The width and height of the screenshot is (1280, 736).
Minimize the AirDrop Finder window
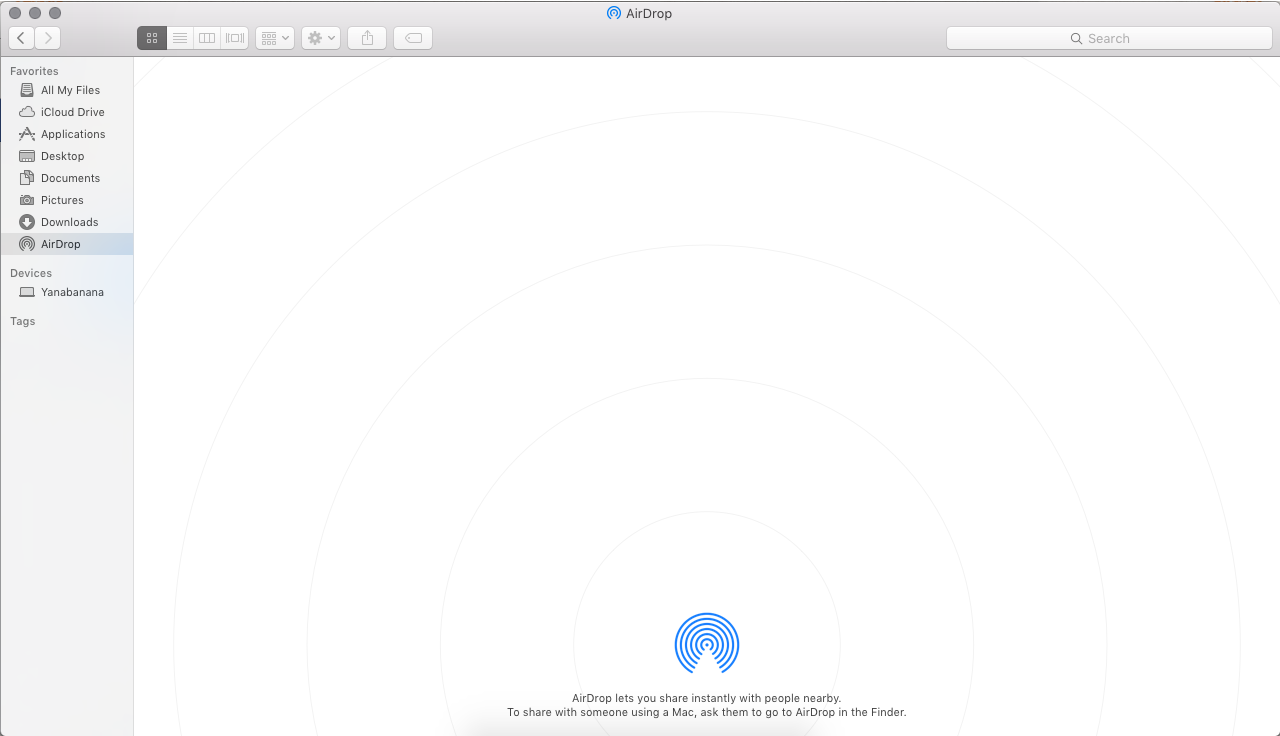click(35, 13)
